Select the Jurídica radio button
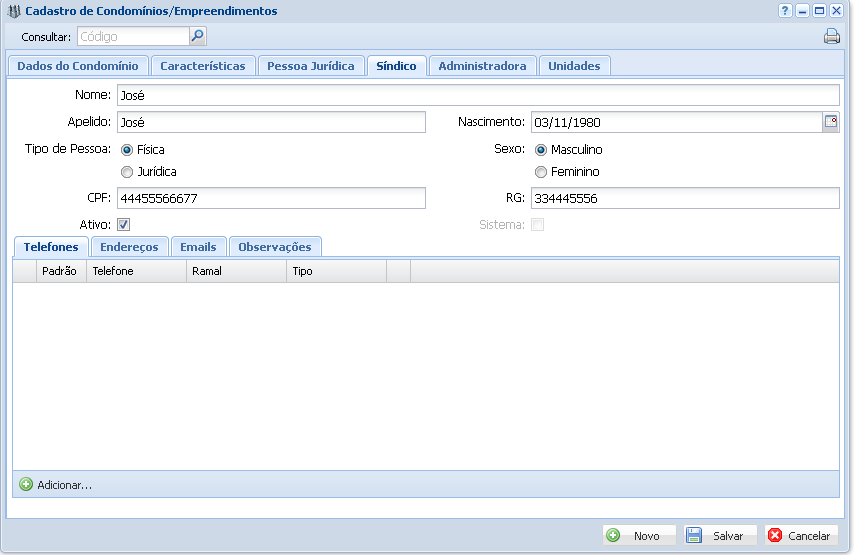 click(127, 172)
